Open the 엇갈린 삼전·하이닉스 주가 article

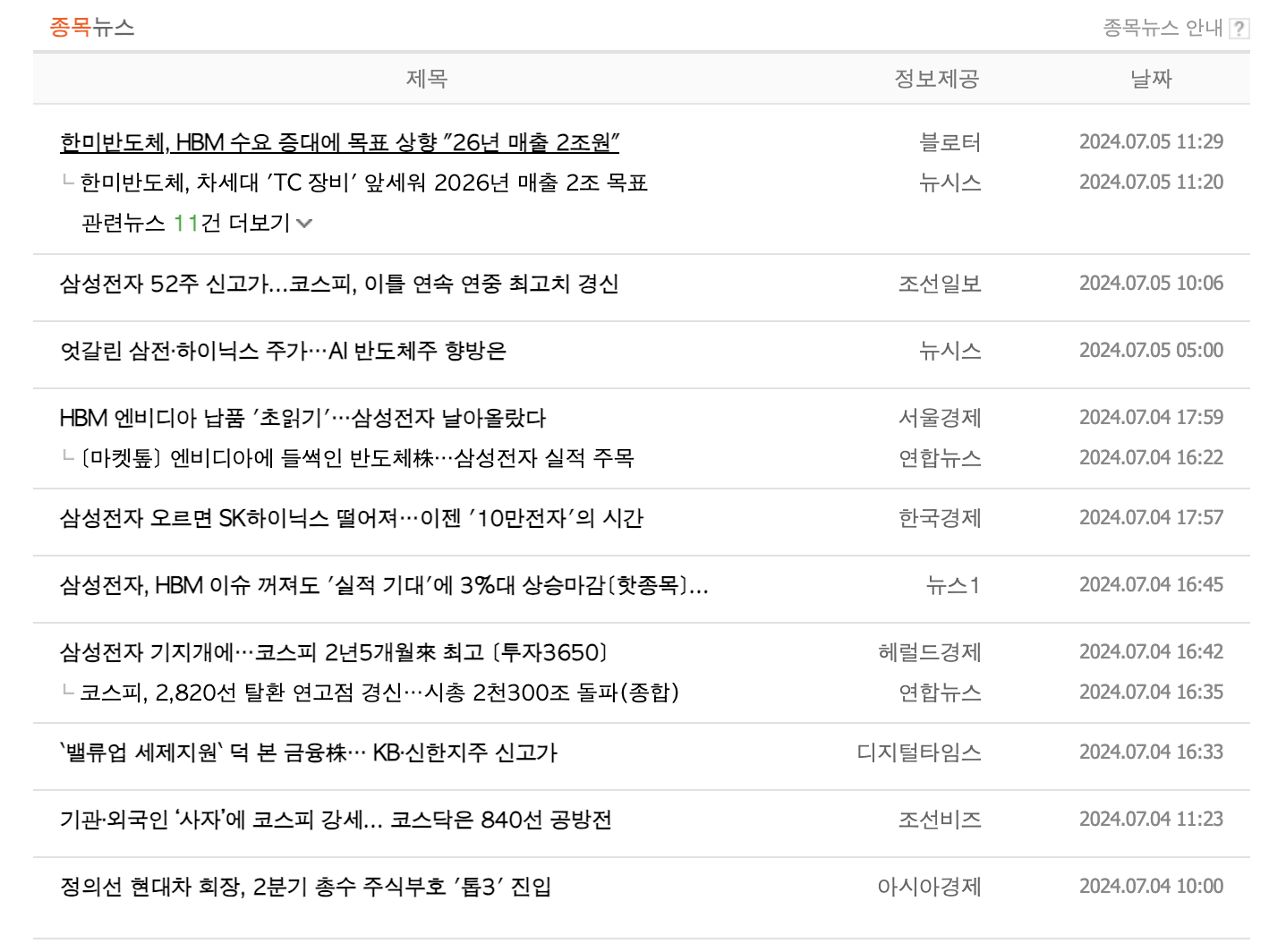[282, 352]
